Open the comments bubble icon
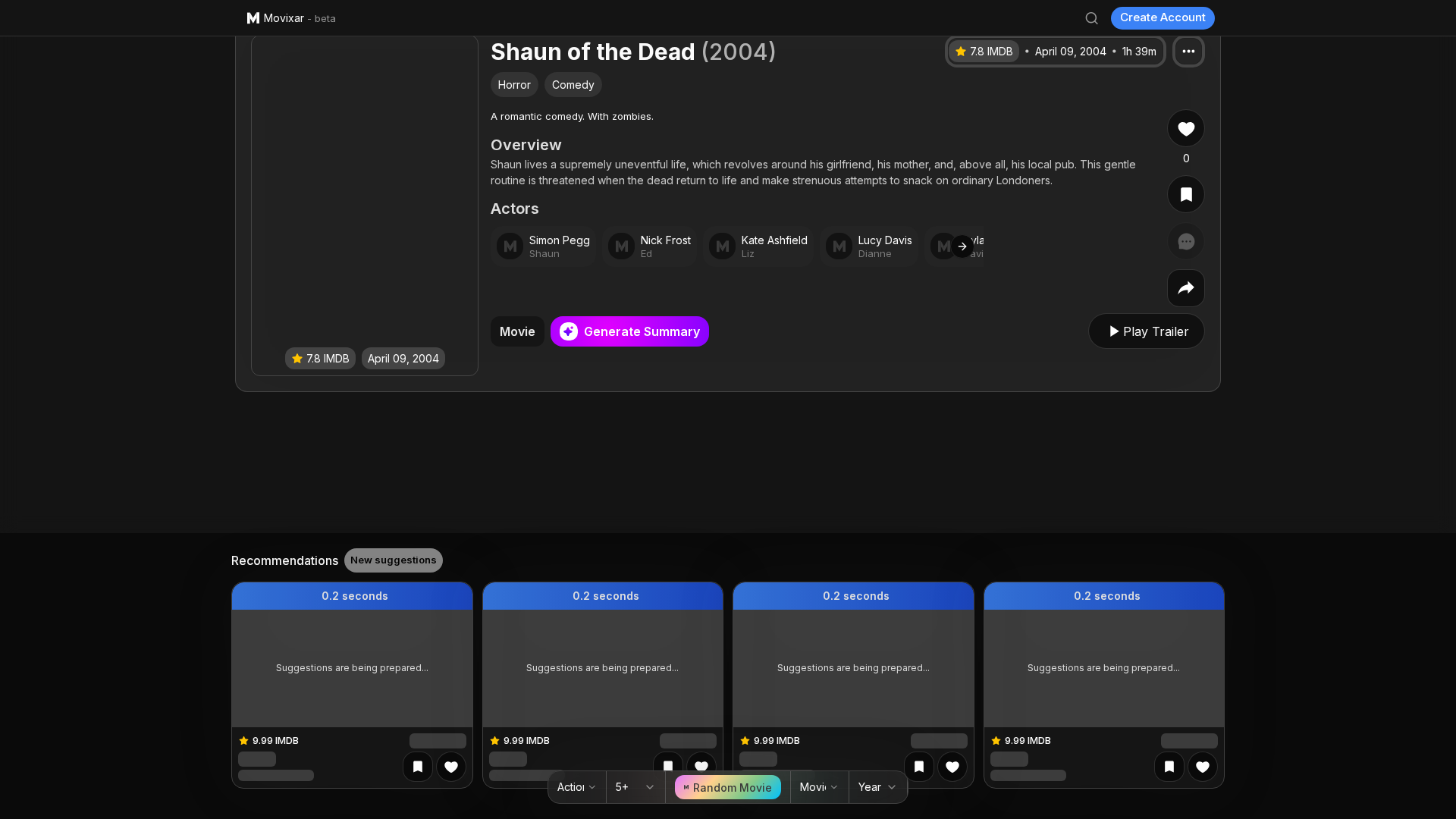 (x=1185, y=242)
